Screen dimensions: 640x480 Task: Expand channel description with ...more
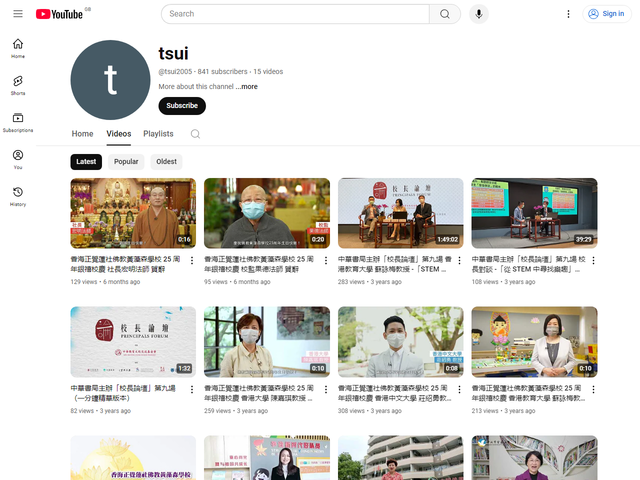pyautogui.click(x=246, y=87)
